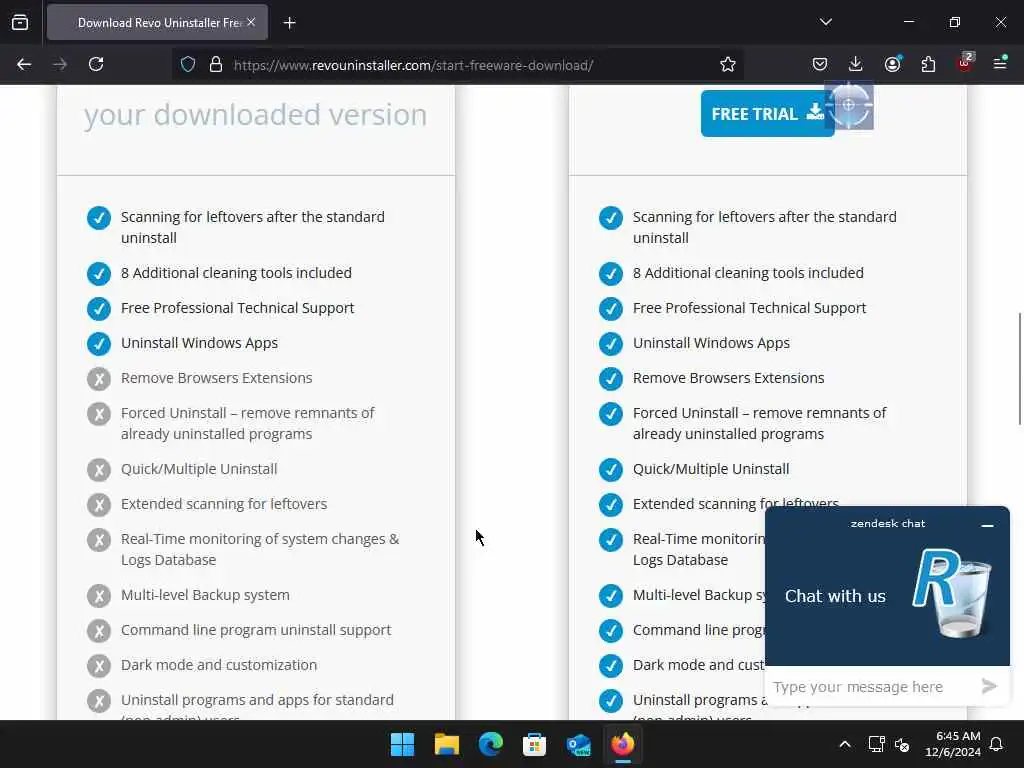Save page to Pocket
This screenshot has height=768, width=1024.
(x=820, y=64)
